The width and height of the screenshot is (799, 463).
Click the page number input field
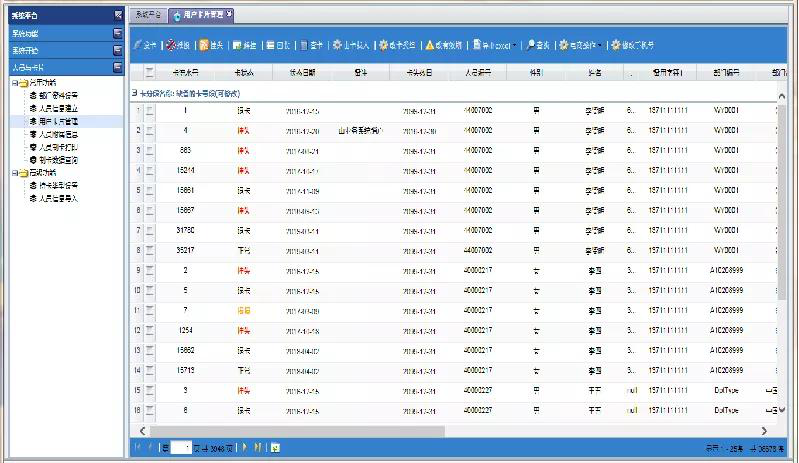pos(180,447)
